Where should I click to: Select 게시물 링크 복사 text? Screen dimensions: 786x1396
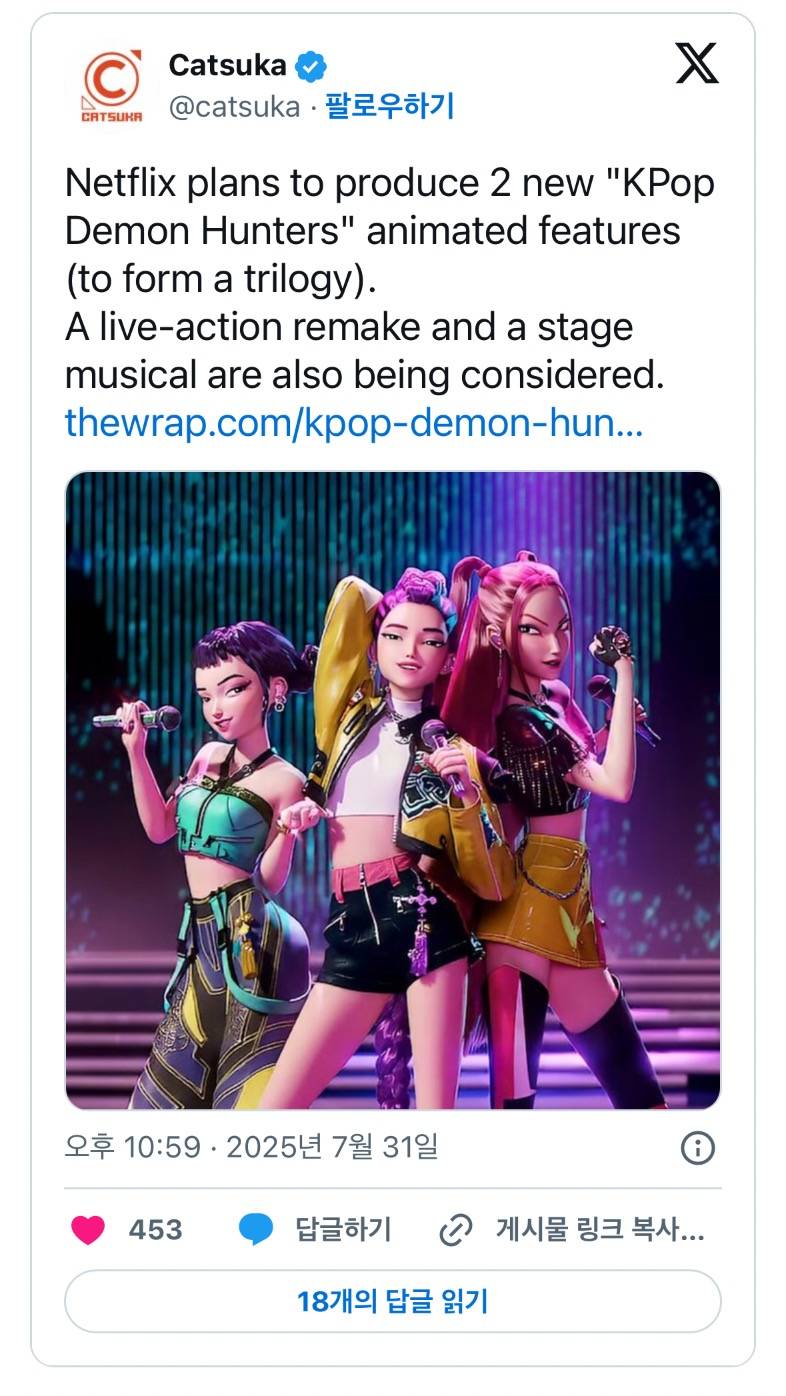[600, 1229]
